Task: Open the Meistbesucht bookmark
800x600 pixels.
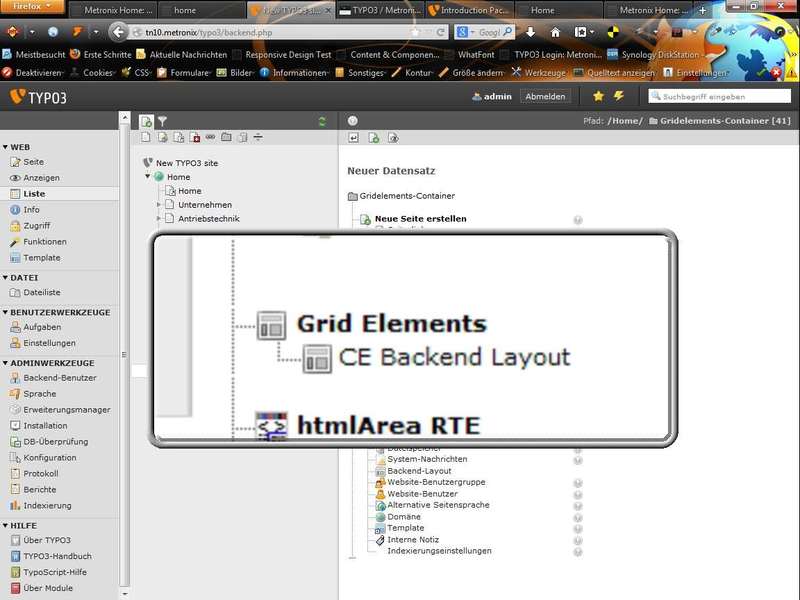Action: point(34,55)
